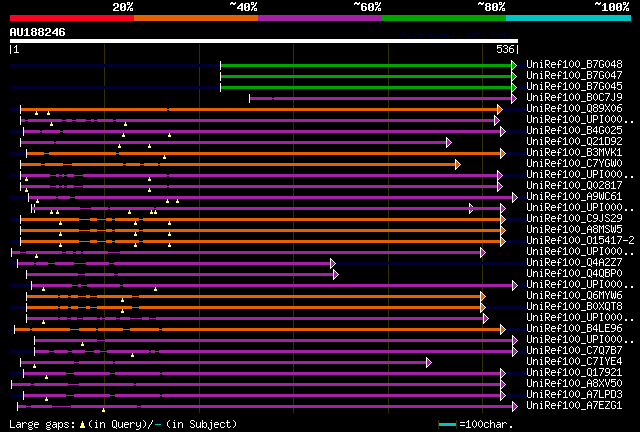Click the UniRef100_C7YGW0 label

pyautogui.click(x=574, y=164)
